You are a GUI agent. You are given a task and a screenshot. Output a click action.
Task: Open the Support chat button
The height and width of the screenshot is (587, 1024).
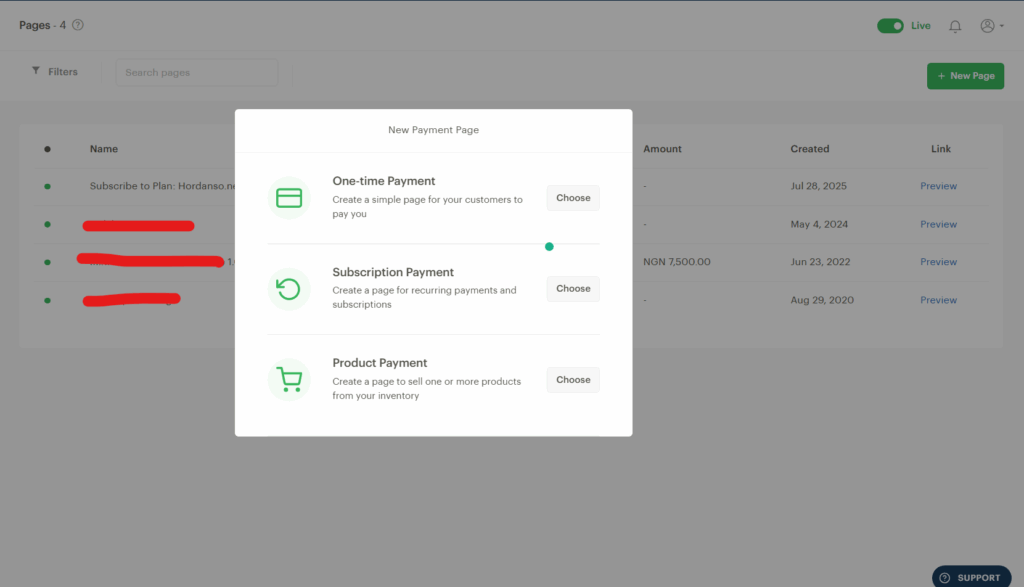pyautogui.click(x=971, y=577)
